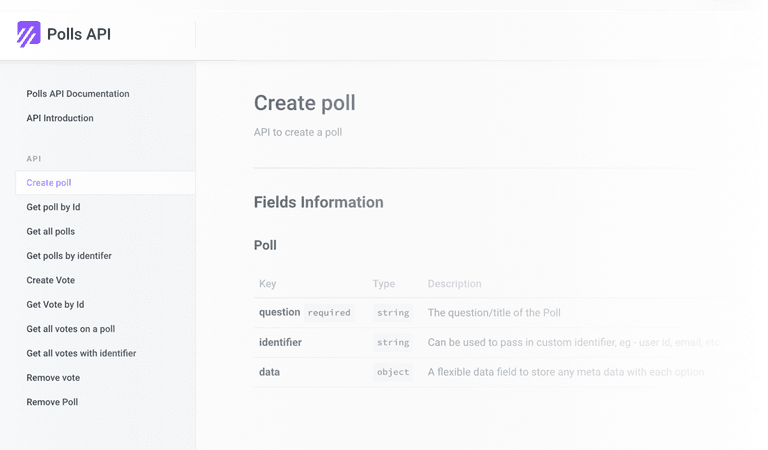The image size is (768, 450).
Task: Click the Polls API title text
Action: tap(79, 35)
